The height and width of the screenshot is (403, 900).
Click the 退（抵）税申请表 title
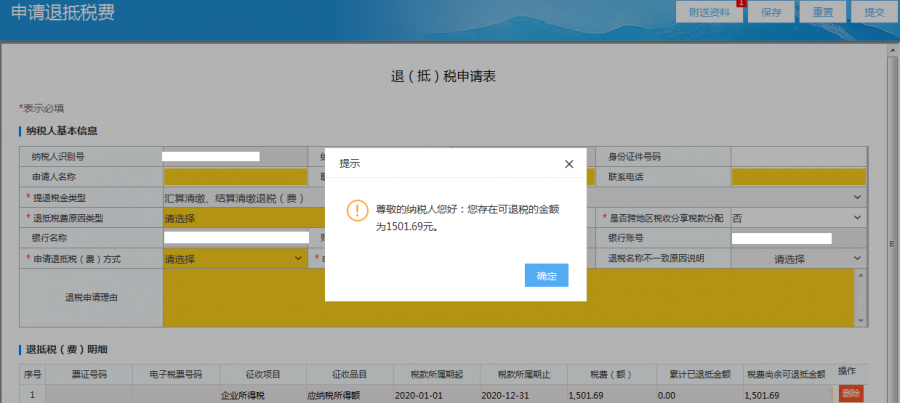(x=443, y=76)
